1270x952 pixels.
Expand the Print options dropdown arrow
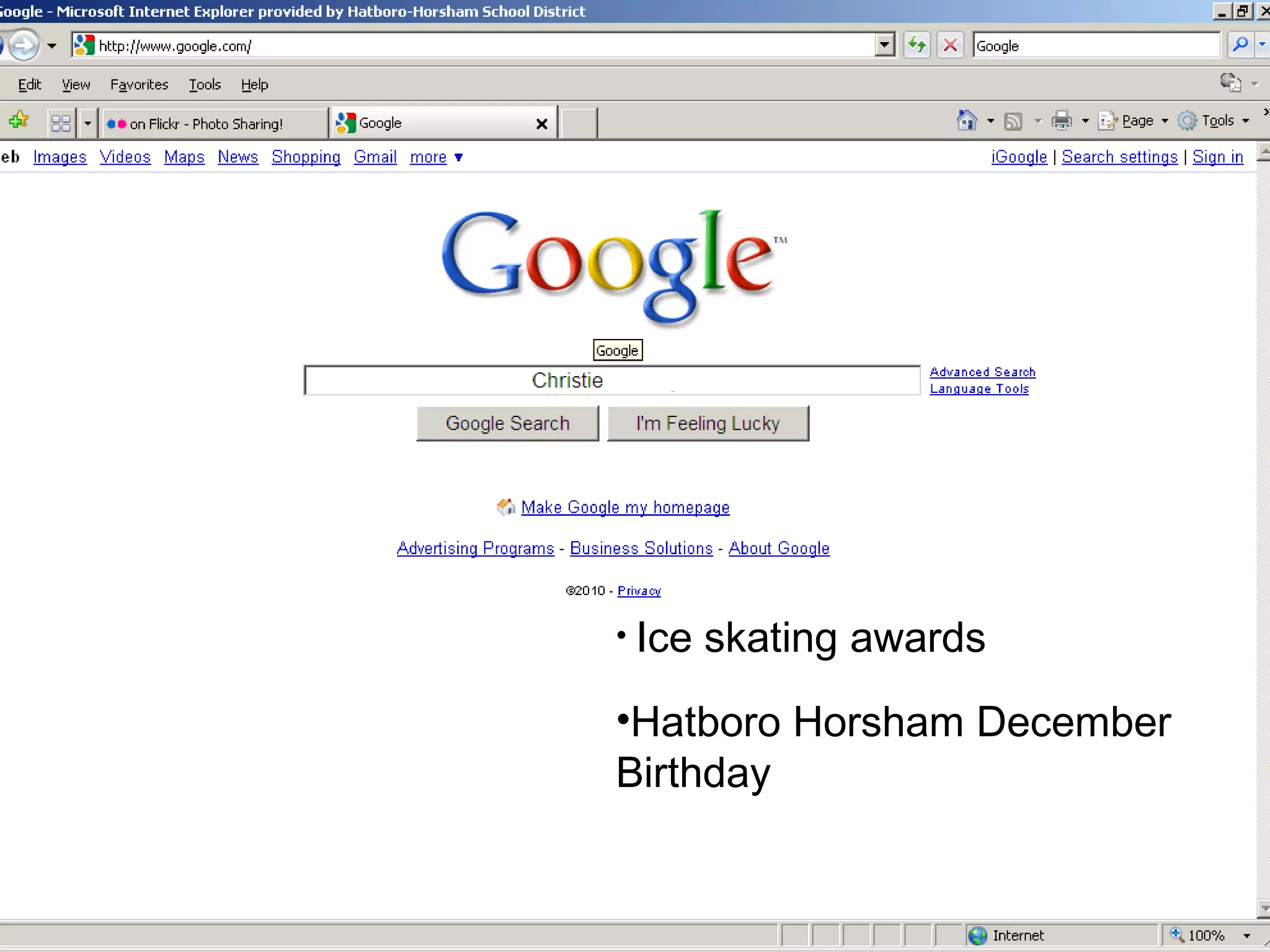tap(1085, 121)
